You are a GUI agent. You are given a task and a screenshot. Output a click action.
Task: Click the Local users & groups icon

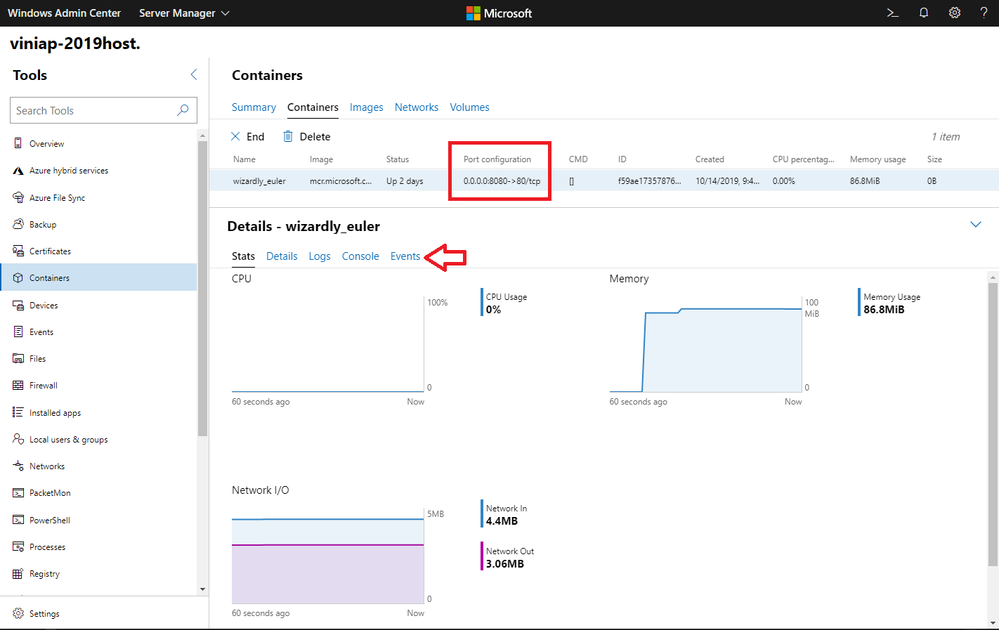18,440
